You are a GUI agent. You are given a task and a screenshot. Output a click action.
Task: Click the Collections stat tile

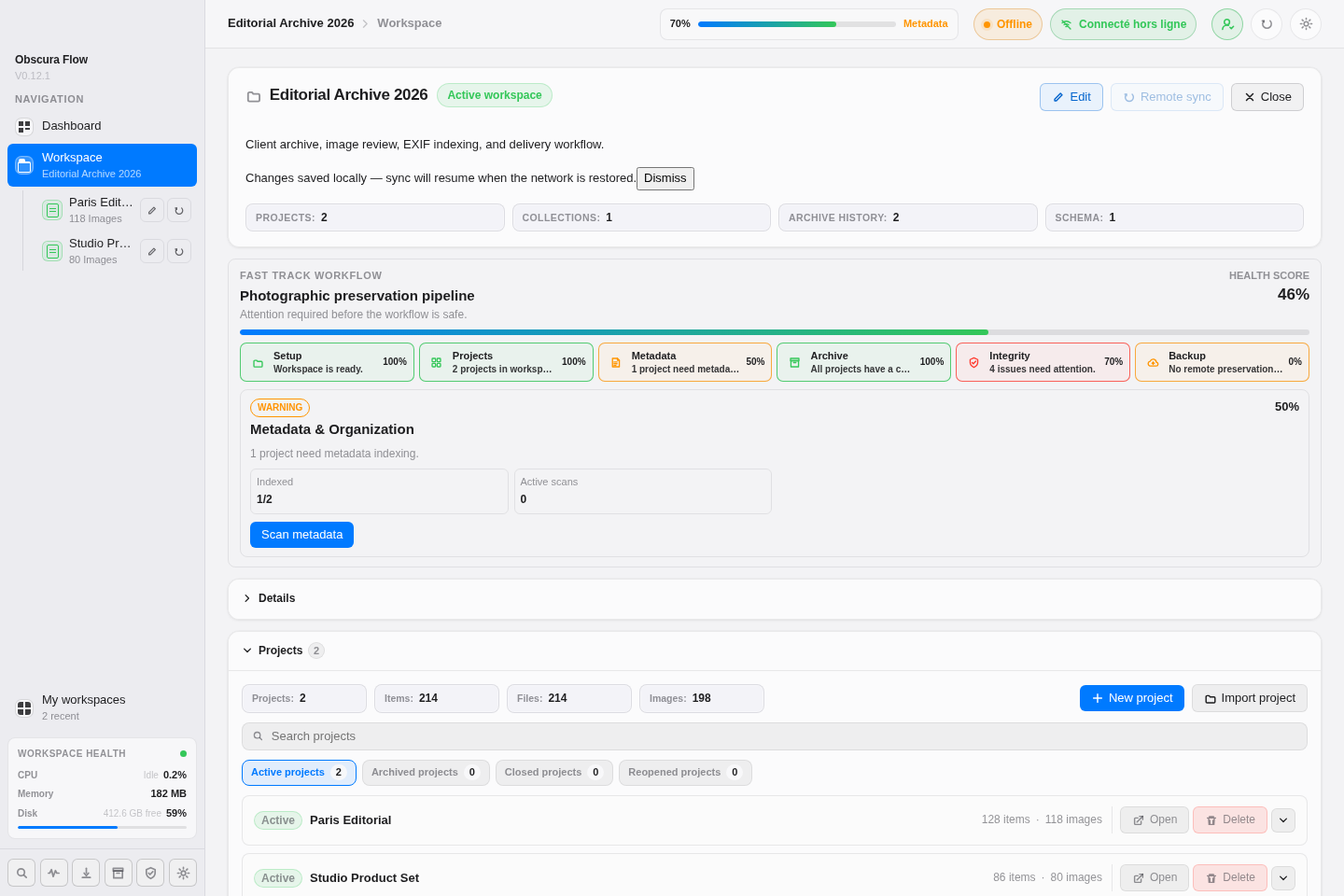pyautogui.click(x=641, y=217)
